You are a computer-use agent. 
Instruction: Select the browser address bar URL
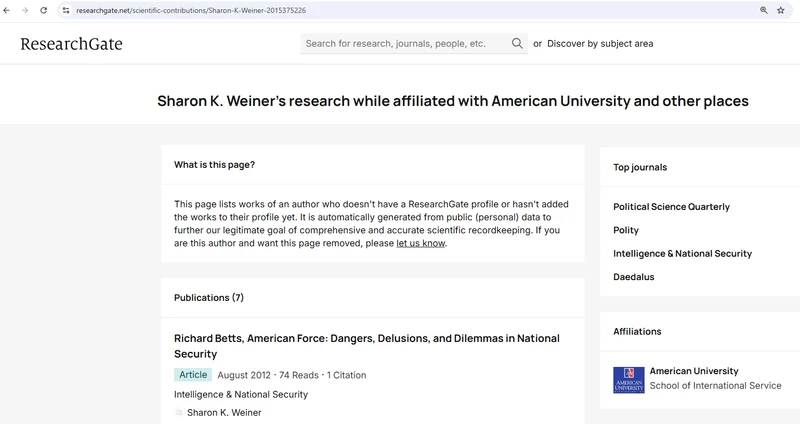click(x=191, y=10)
